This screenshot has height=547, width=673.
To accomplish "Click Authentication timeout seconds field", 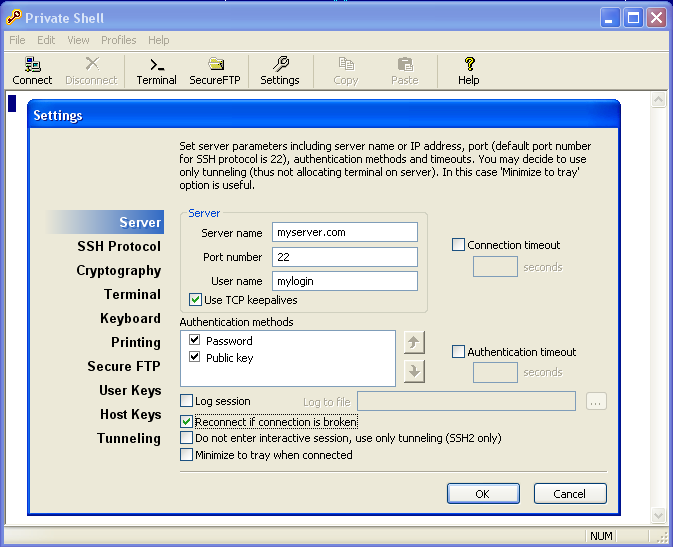I will (495, 372).
